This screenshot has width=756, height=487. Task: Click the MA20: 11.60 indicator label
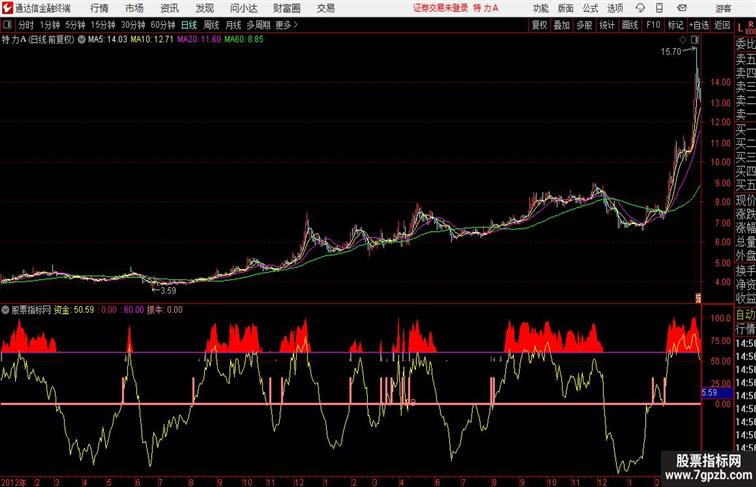pos(199,40)
